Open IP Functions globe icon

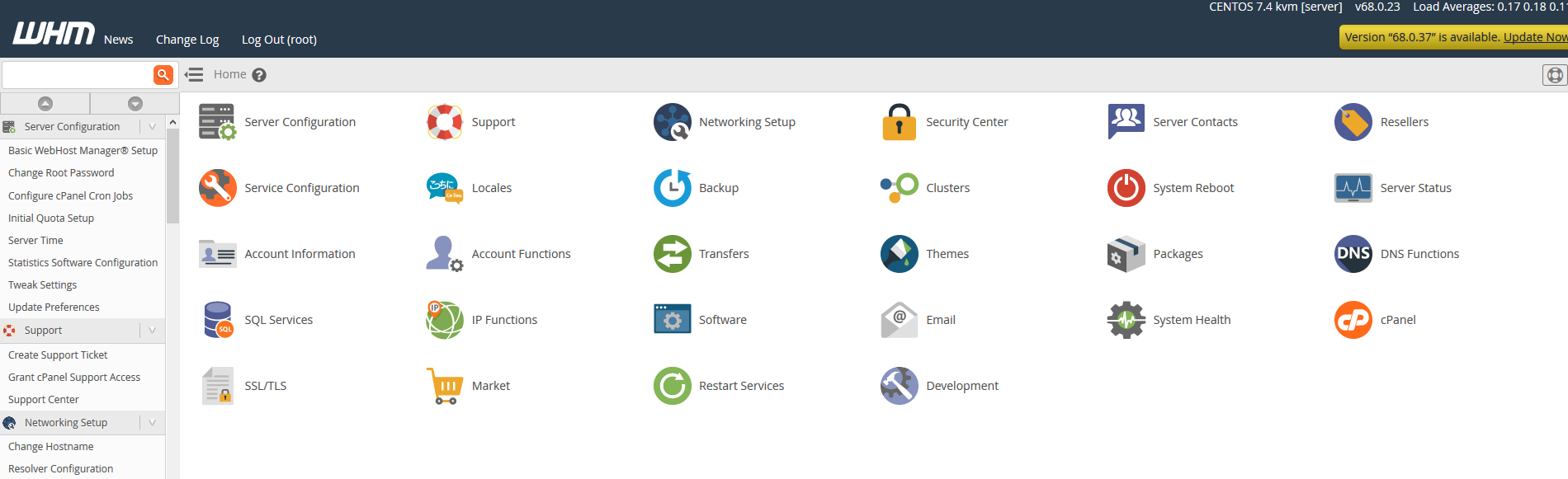(445, 320)
